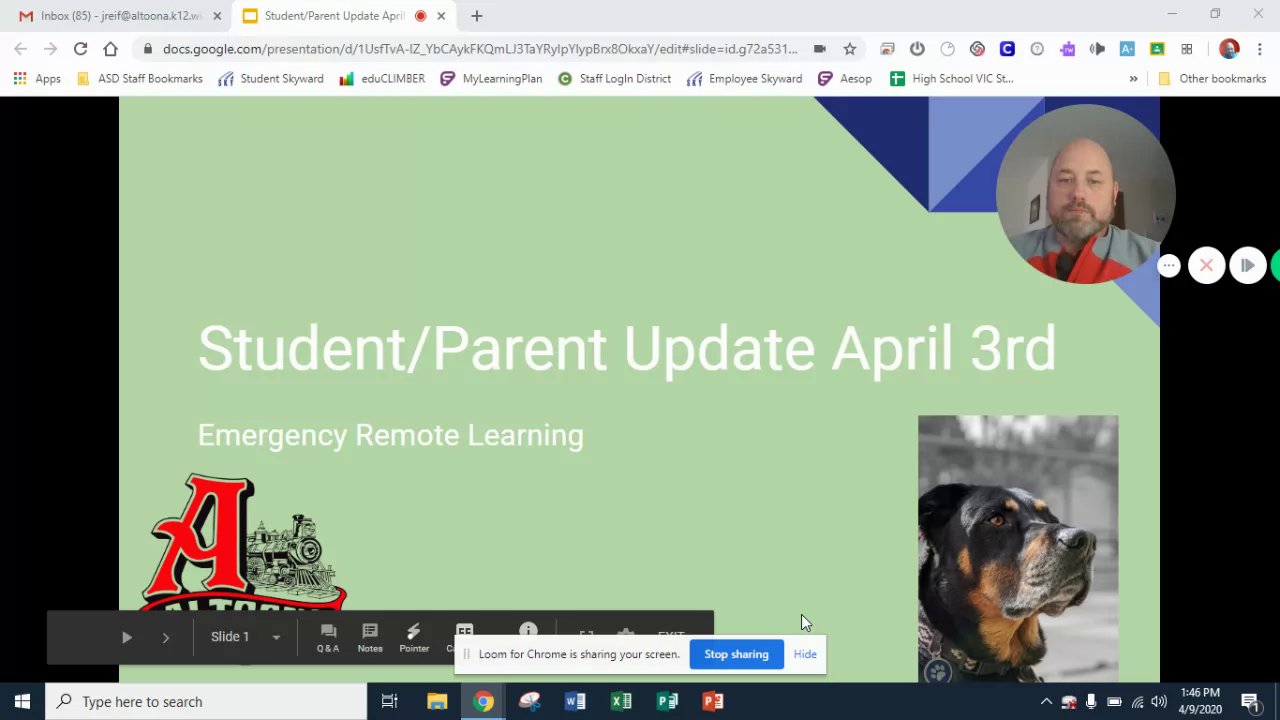Open Staff LogIn District bookmark
1280x720 pixels.
(x=614, y=78)
